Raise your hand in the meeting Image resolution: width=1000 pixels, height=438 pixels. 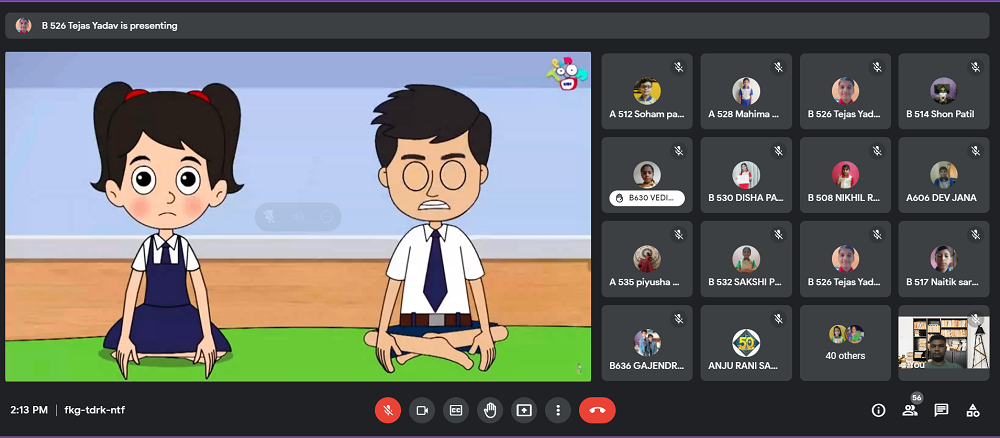[x=490, y=410]
